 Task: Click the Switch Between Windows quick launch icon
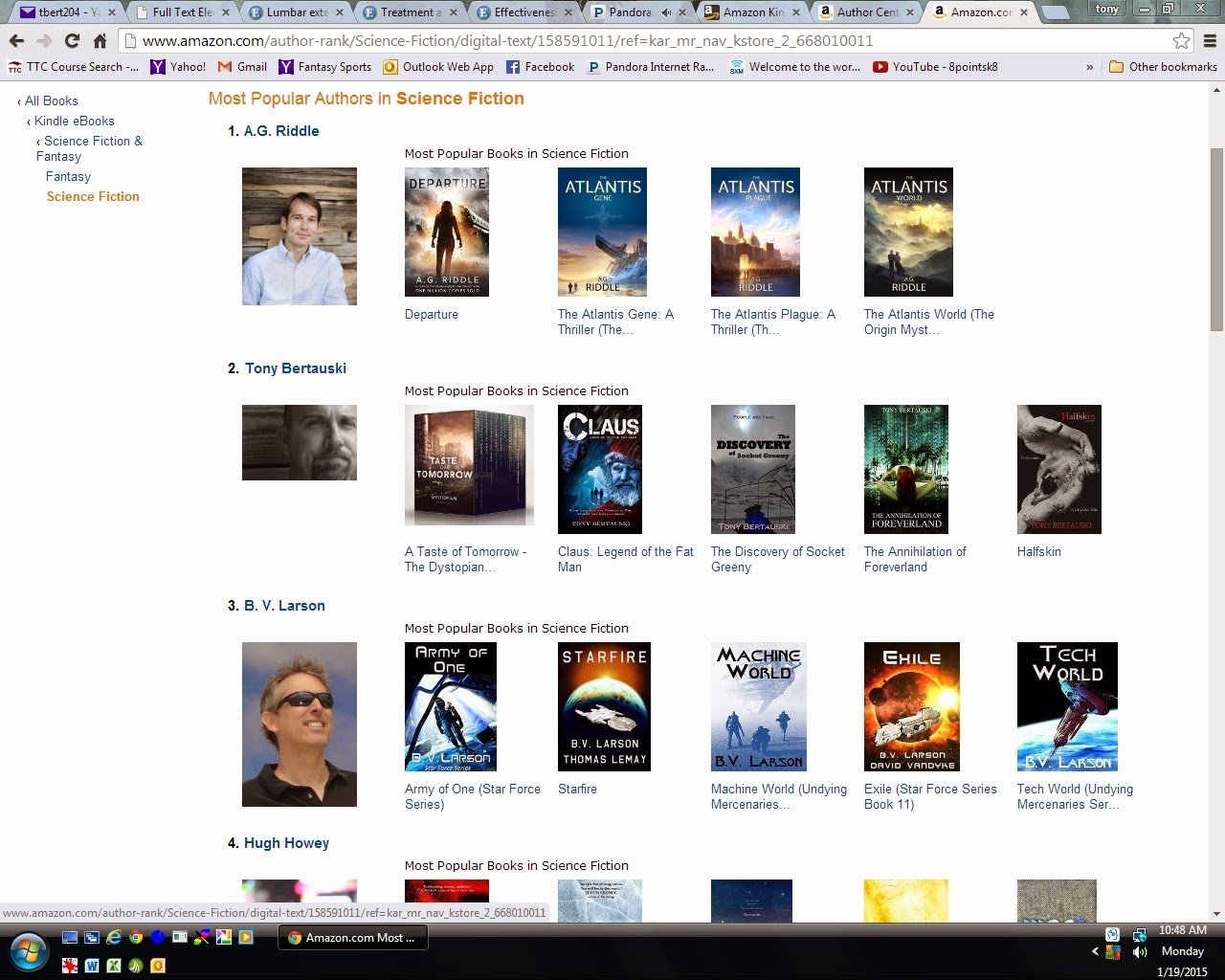pos(92,937)
